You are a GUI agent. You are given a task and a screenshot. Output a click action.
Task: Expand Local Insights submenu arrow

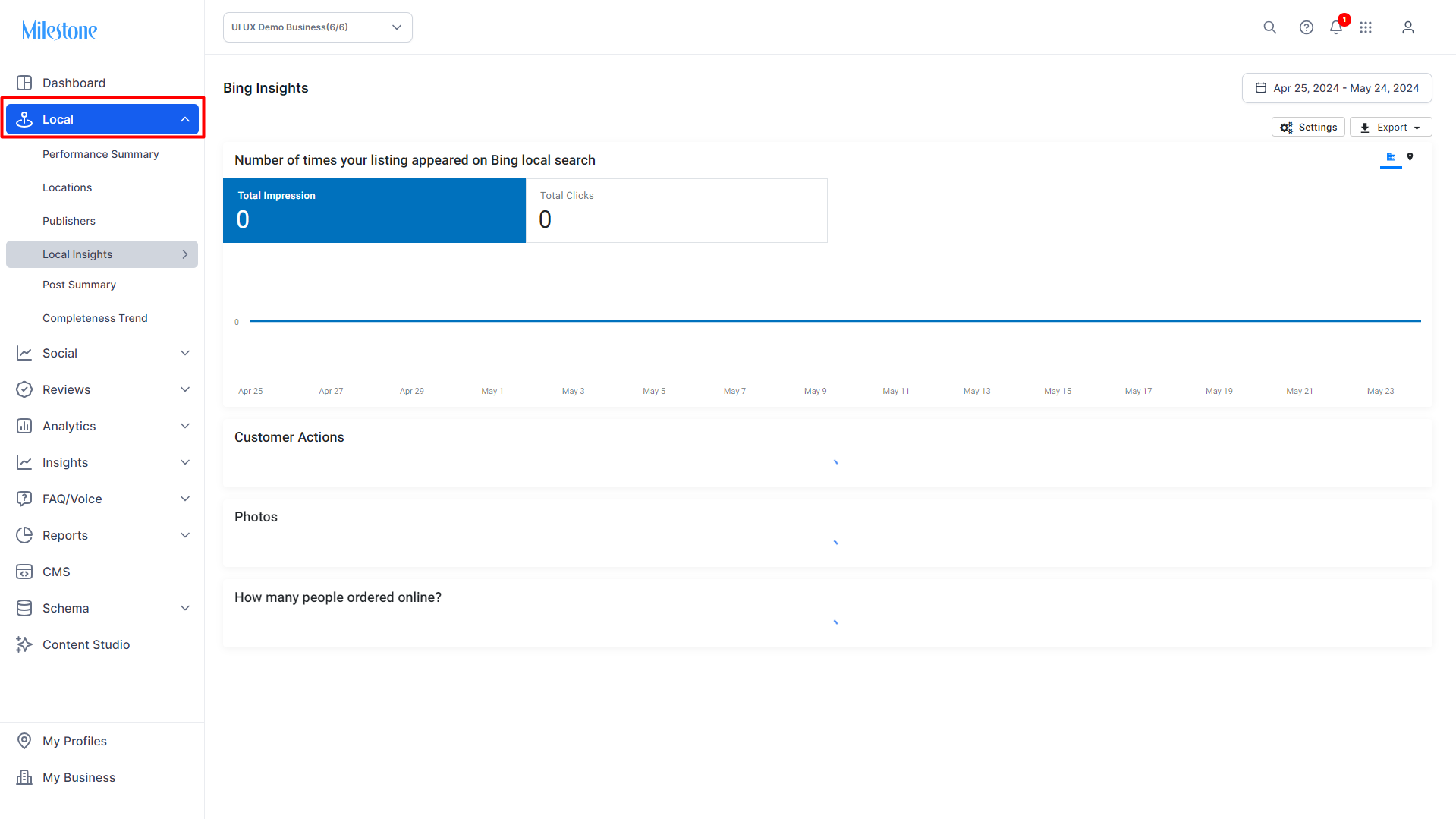(x=185, y=254)
